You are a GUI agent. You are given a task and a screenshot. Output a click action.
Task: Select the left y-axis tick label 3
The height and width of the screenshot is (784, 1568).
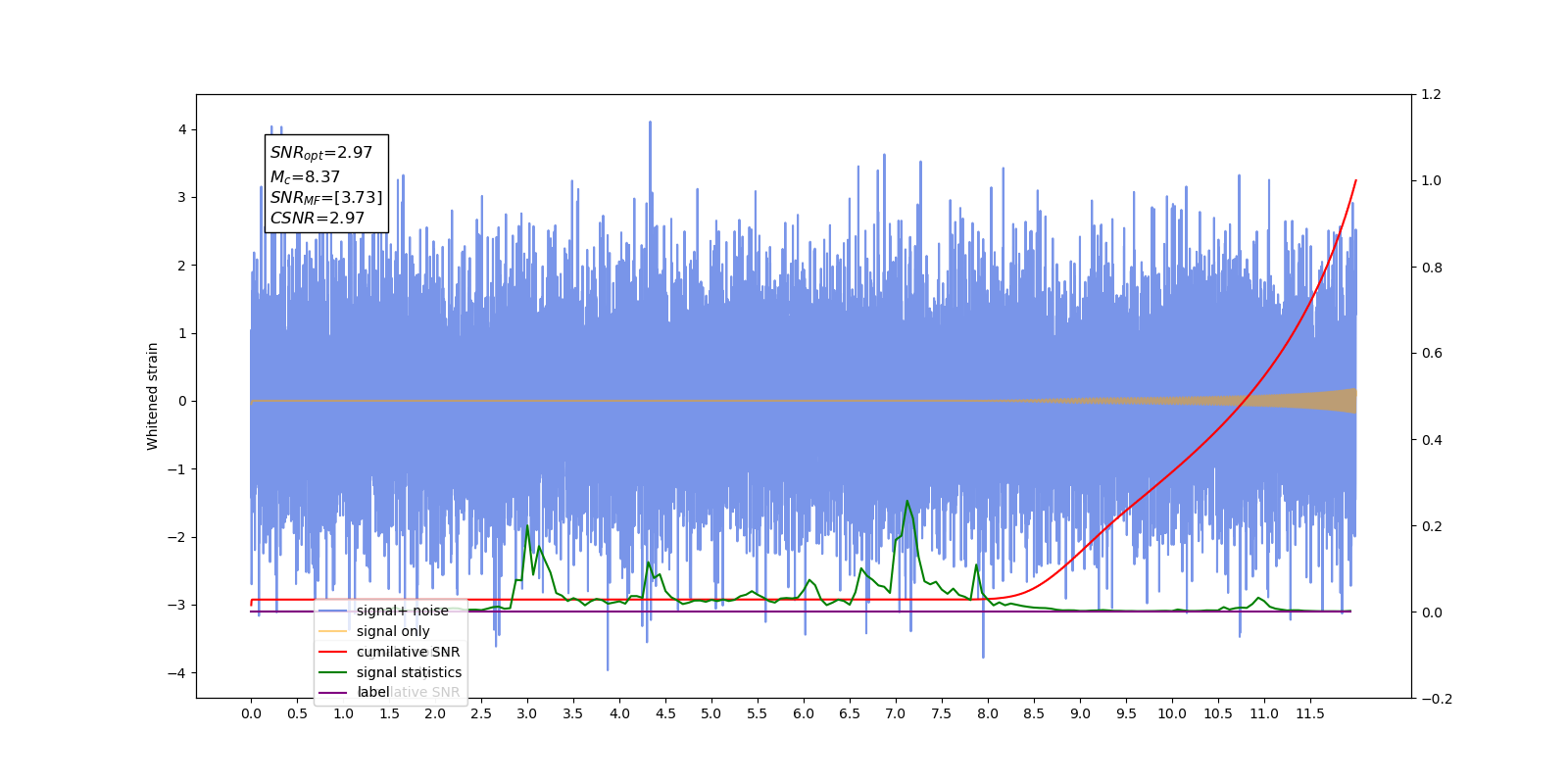[x=182, y=198]
